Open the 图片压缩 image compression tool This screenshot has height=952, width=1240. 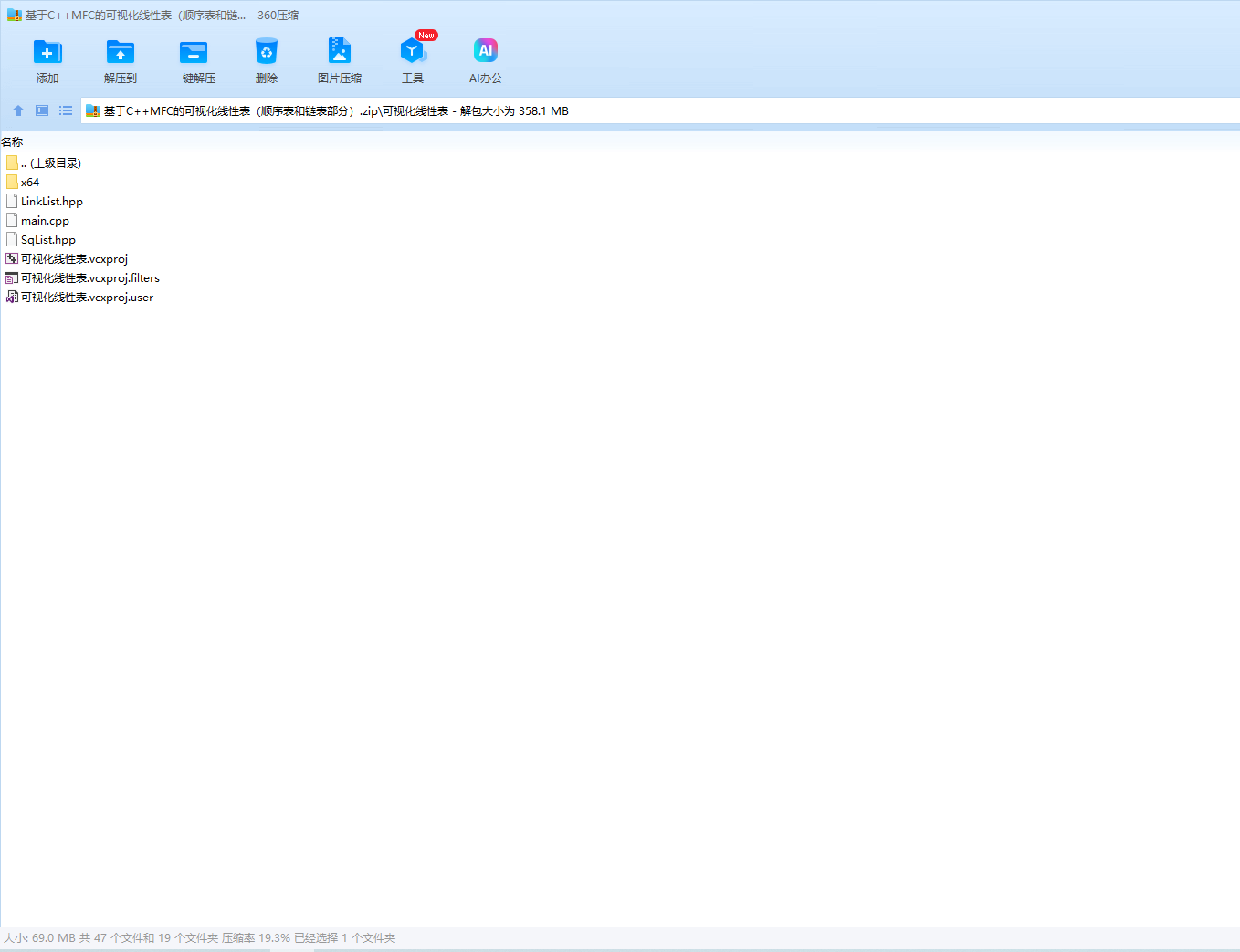(x=340, y=51)
